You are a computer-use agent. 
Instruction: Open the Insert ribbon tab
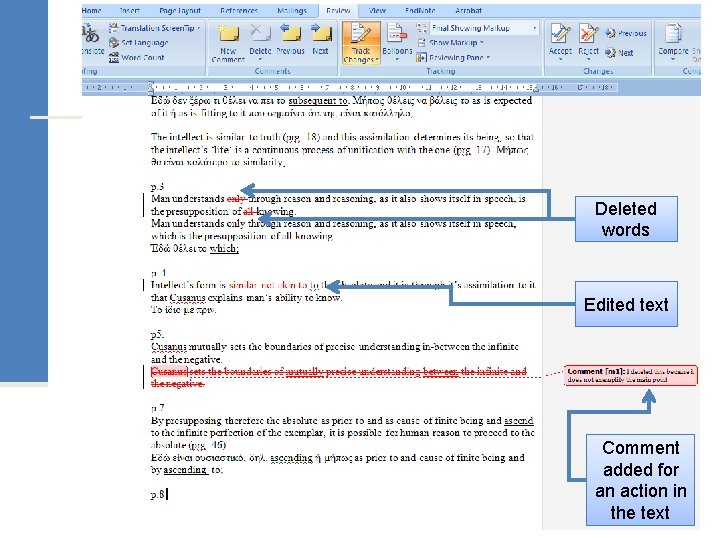(129, 10)
